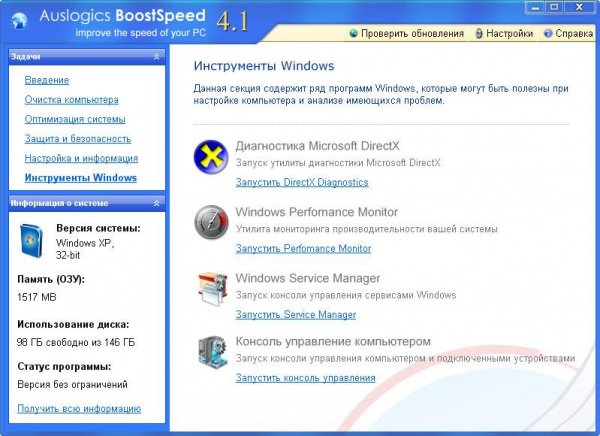Click the Windows Service Manager heading
The width and height of the screenshot is (600, 436).
click(308, 278)
